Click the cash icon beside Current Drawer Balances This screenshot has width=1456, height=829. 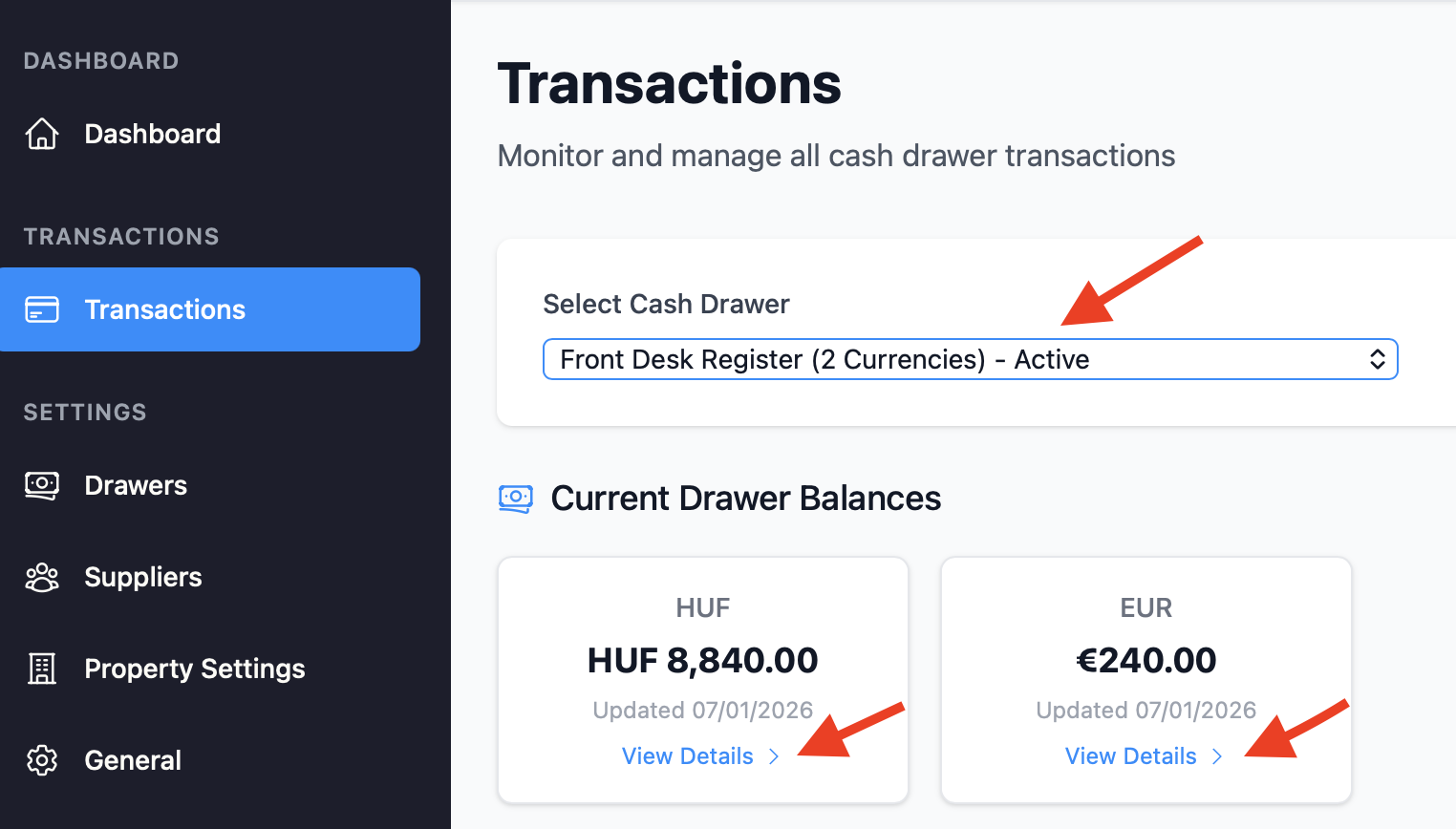pos(516,498)
